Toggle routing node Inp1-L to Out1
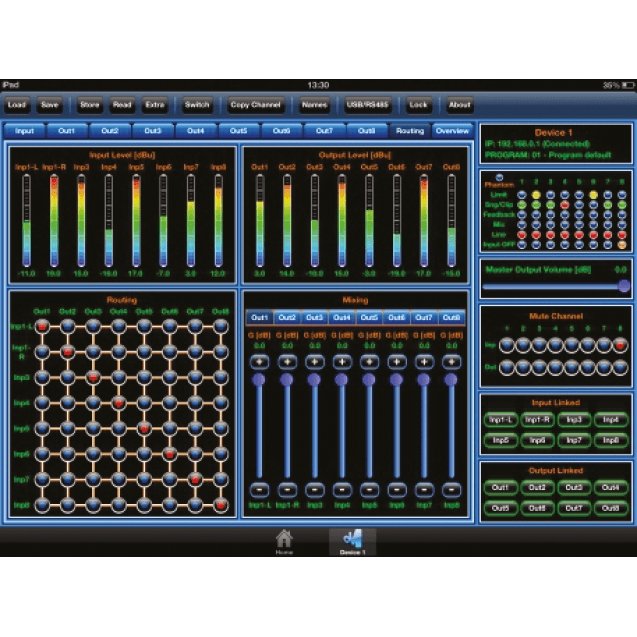The width and height of the screenshot is (637, 637). [x=43, y=326]
